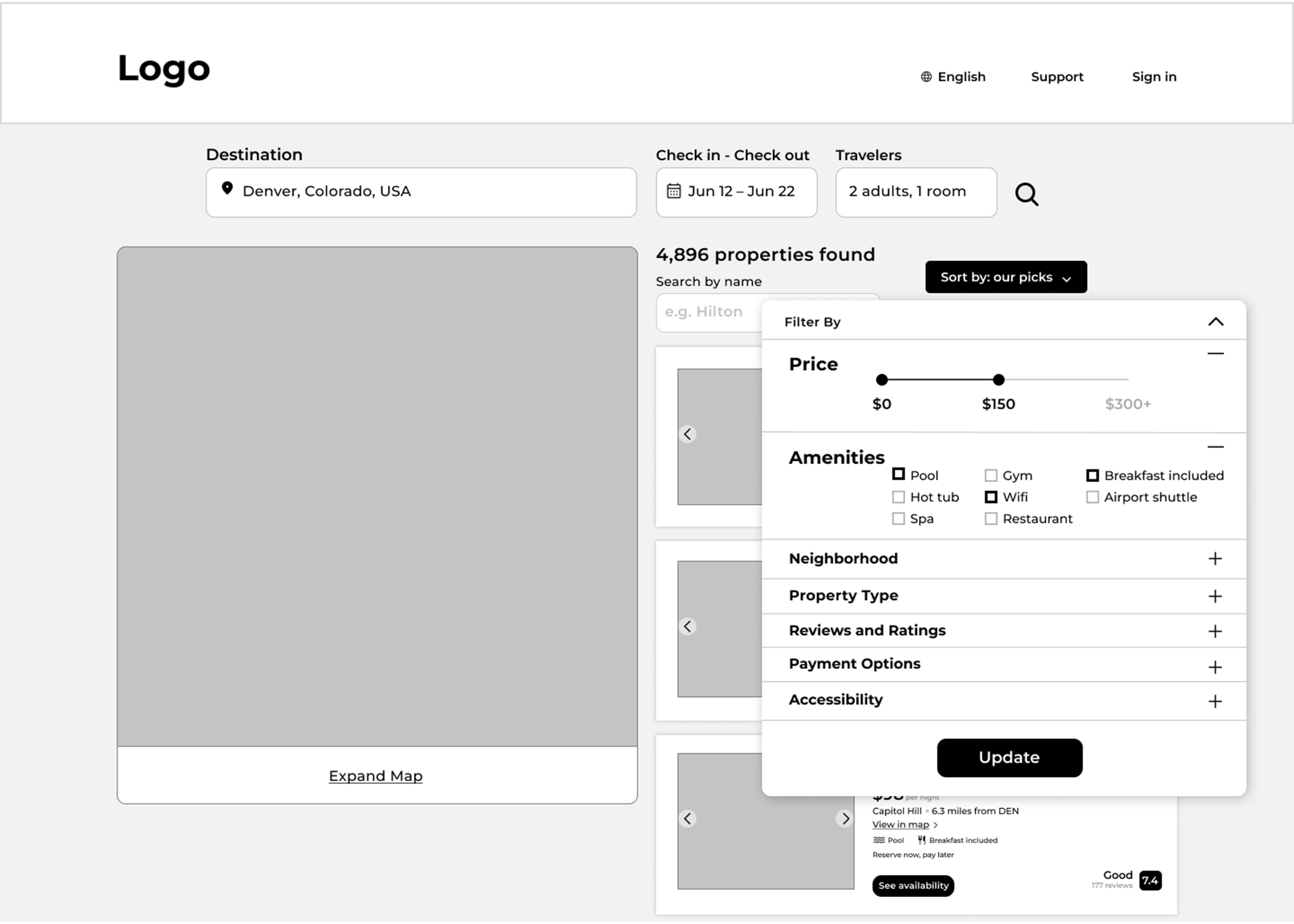Click previous image arrow on first property
Viewport: 1294px width, 924px height.
(688, 434)
